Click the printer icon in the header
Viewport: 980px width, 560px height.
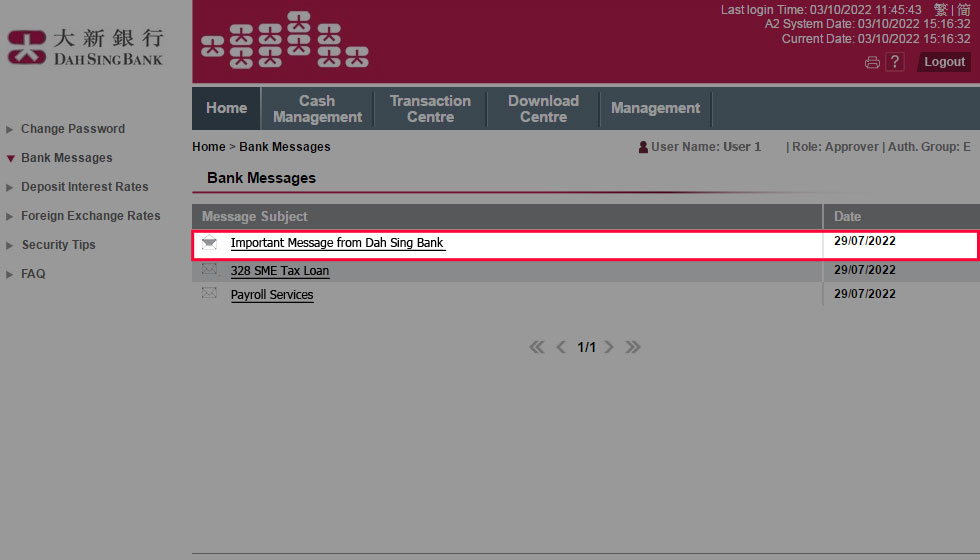point(872,62)
